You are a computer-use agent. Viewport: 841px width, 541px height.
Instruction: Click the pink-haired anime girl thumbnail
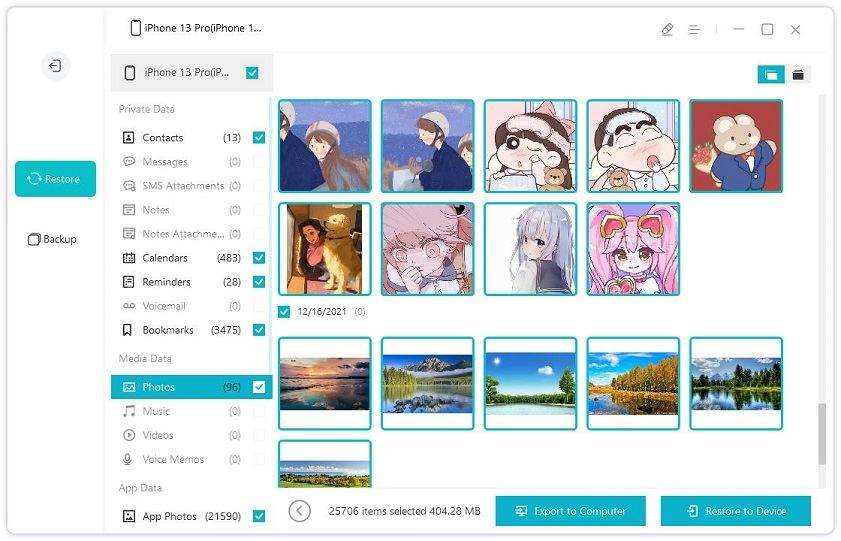point(633,249)
